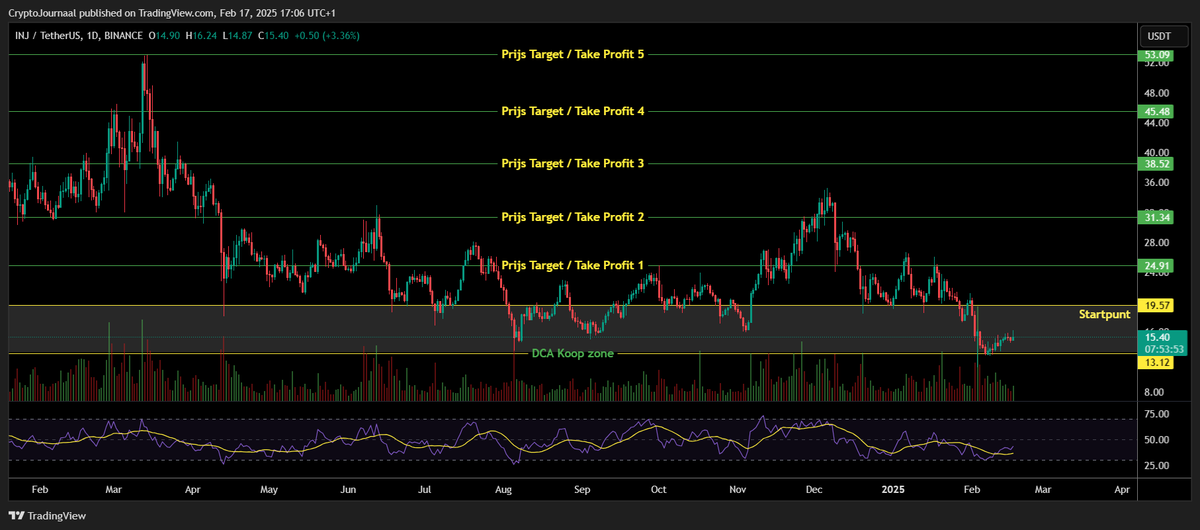Click the high value H16.24
Screen dimensions: 1200x530
202,35
